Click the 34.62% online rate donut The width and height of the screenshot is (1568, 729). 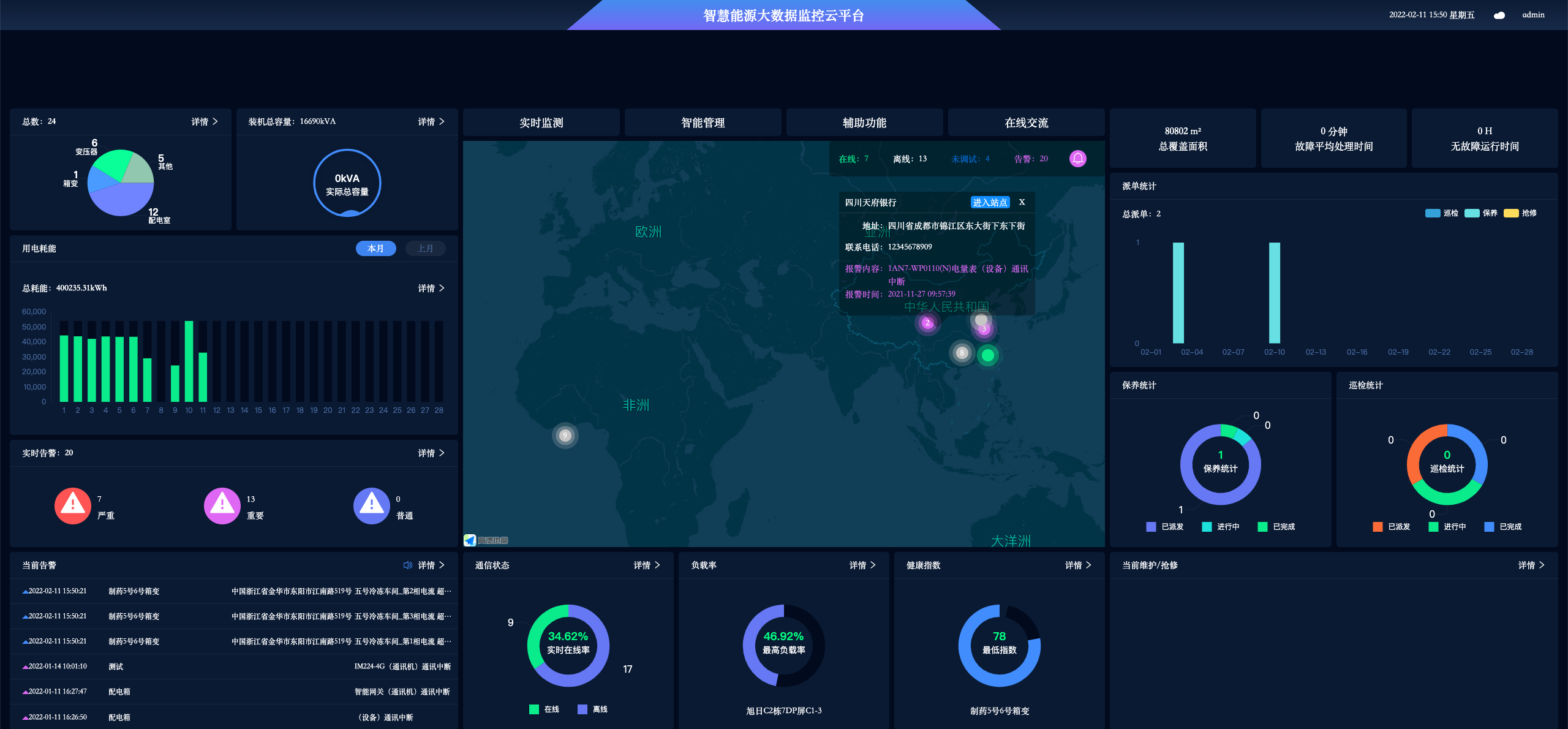click(568, 646)
